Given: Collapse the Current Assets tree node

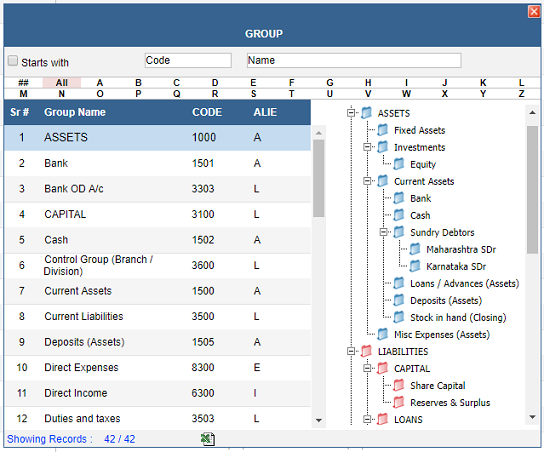Looking at the screenshot, I should pos(367,181).
